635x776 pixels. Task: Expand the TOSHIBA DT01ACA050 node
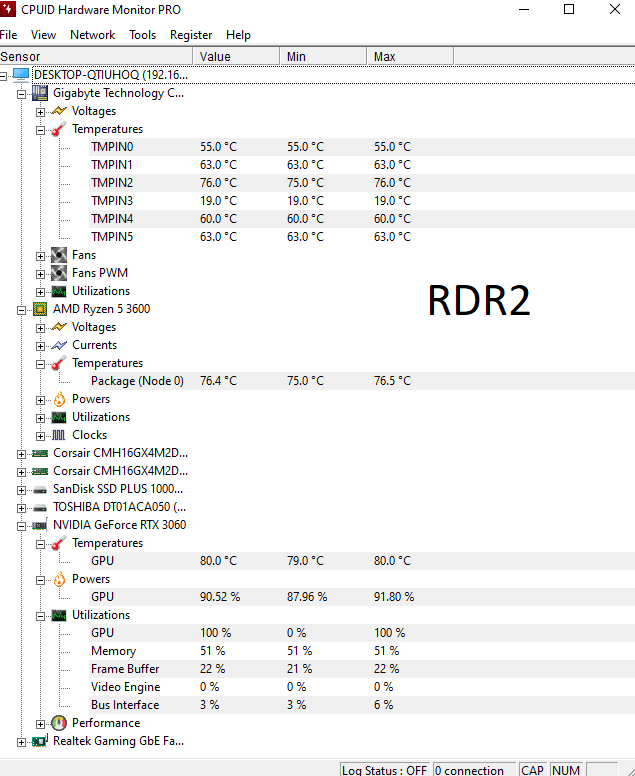21,508
